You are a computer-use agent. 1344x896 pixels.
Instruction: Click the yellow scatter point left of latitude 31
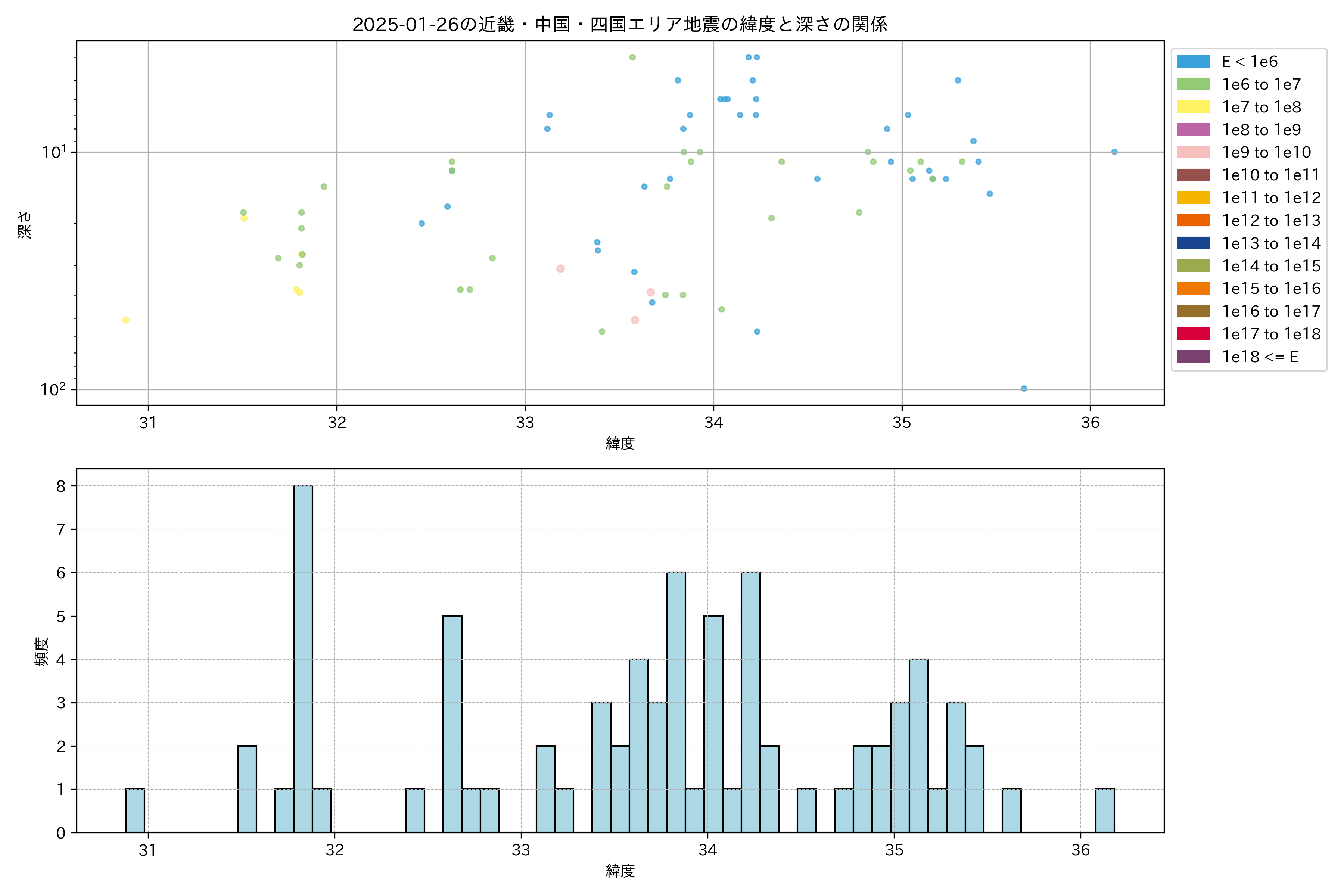pyautogui.click(x=126, y=320)
